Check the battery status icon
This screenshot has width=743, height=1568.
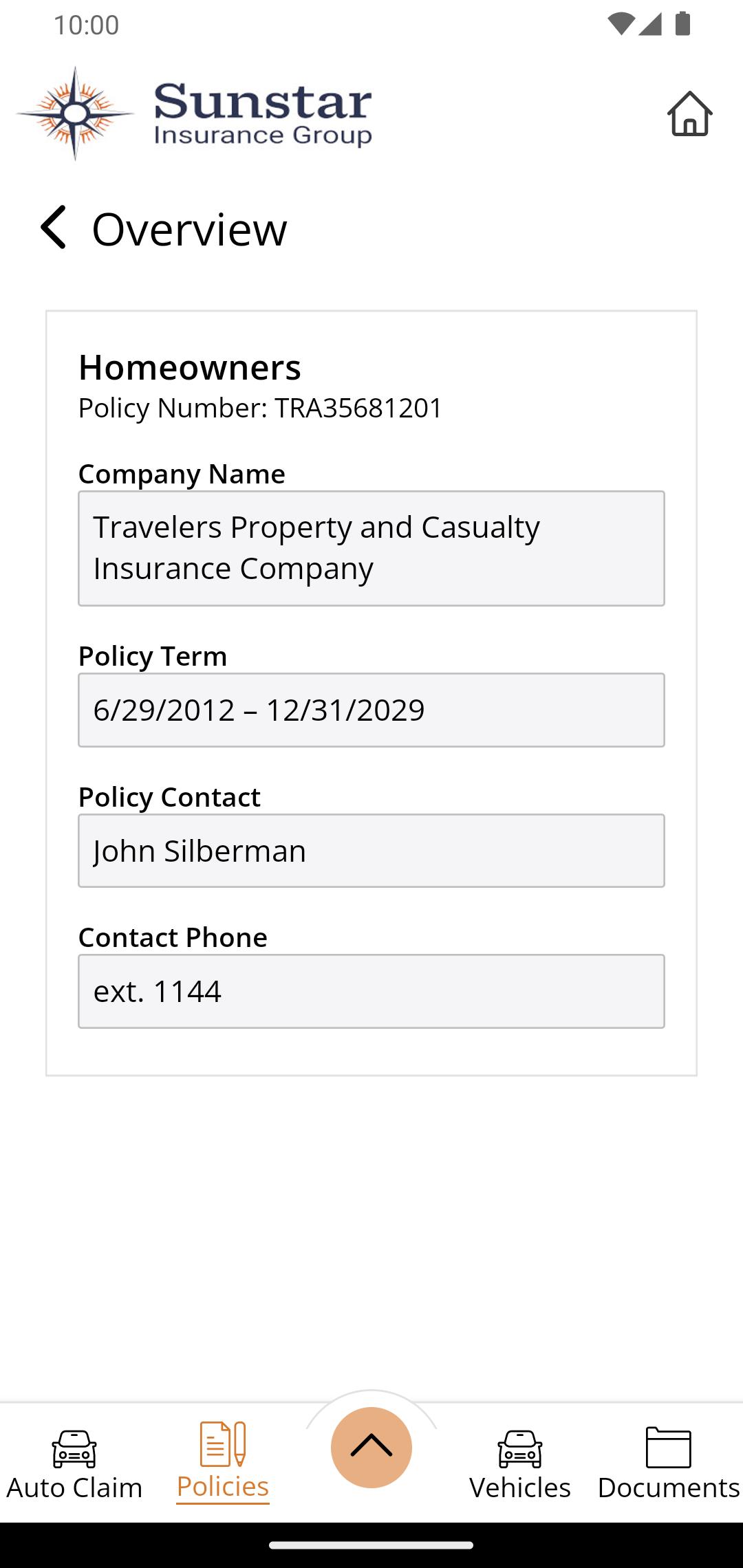[682, 24]
